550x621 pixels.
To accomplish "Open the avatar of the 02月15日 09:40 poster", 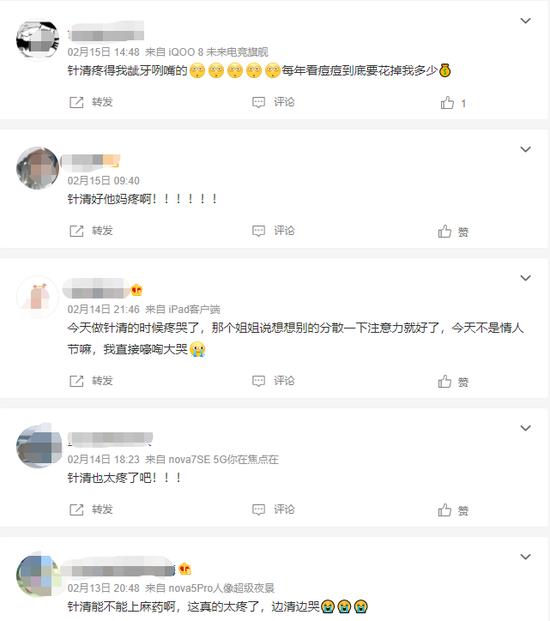I will tap(38, 168).
